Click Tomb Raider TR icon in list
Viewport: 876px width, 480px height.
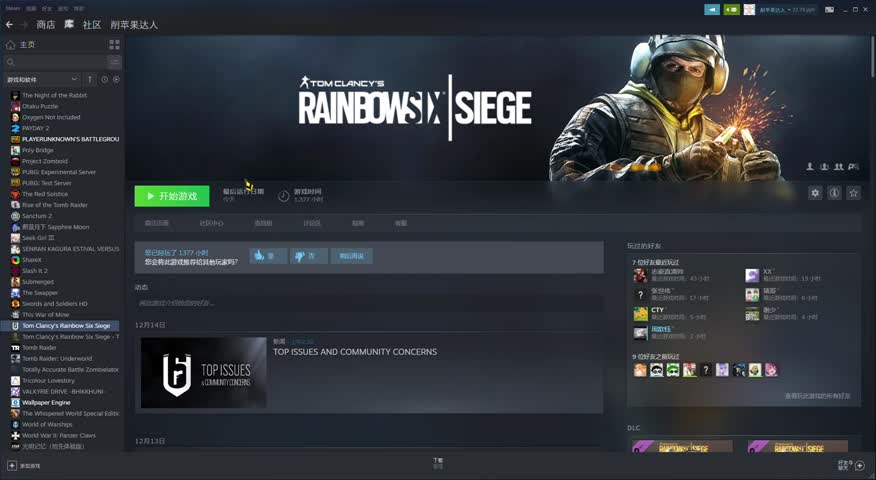[x=16, y=348]
